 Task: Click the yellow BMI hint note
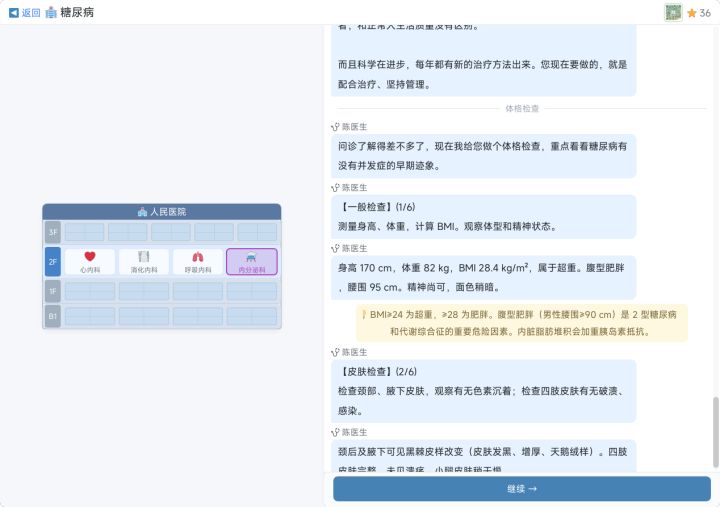[522, 323]
